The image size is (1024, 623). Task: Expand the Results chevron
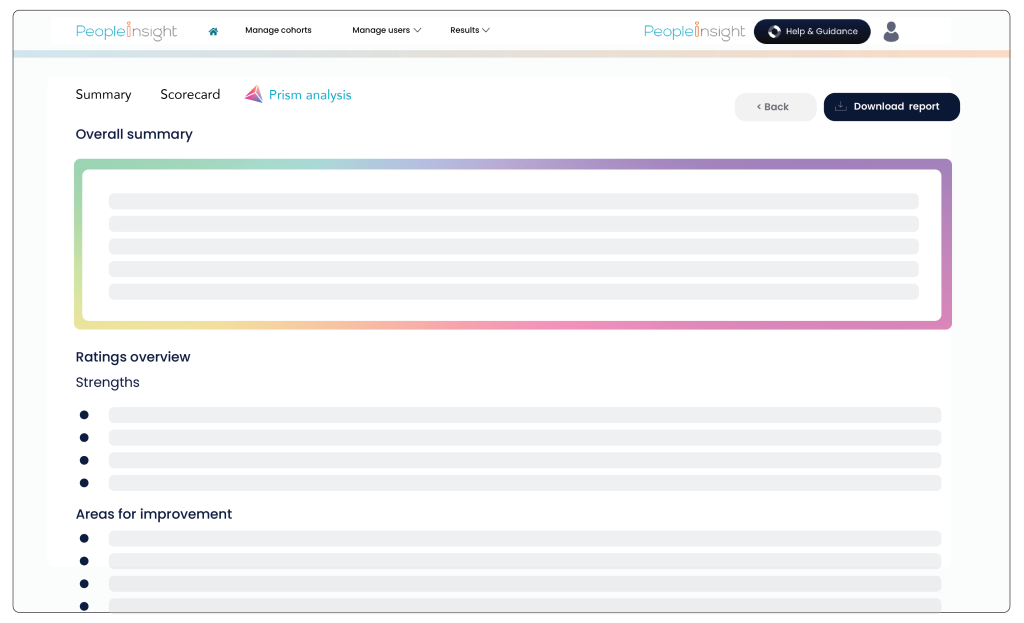pyautogui.click(x=486, y=30)
